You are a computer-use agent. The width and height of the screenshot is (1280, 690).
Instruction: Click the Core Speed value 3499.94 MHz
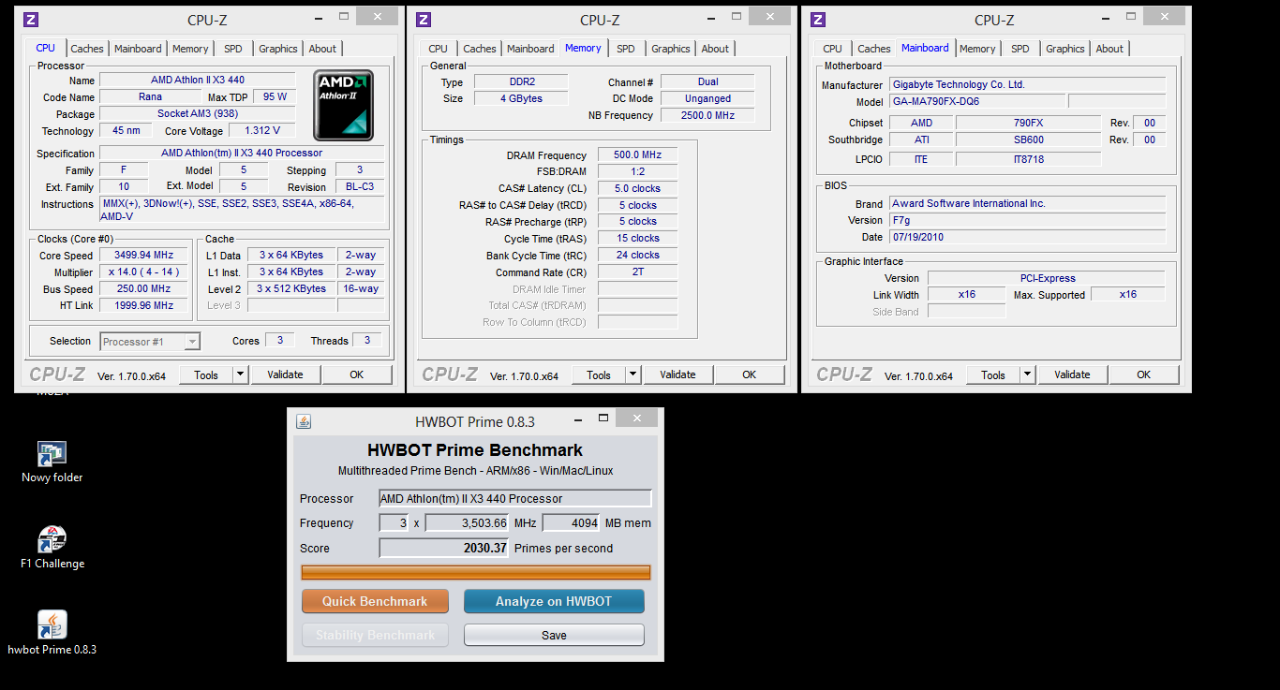coord(143,255)
